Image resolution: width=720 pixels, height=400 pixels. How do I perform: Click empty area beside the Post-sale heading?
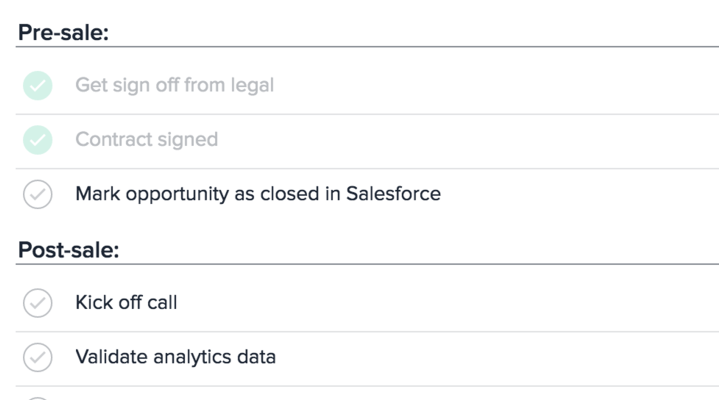point(418,250)
